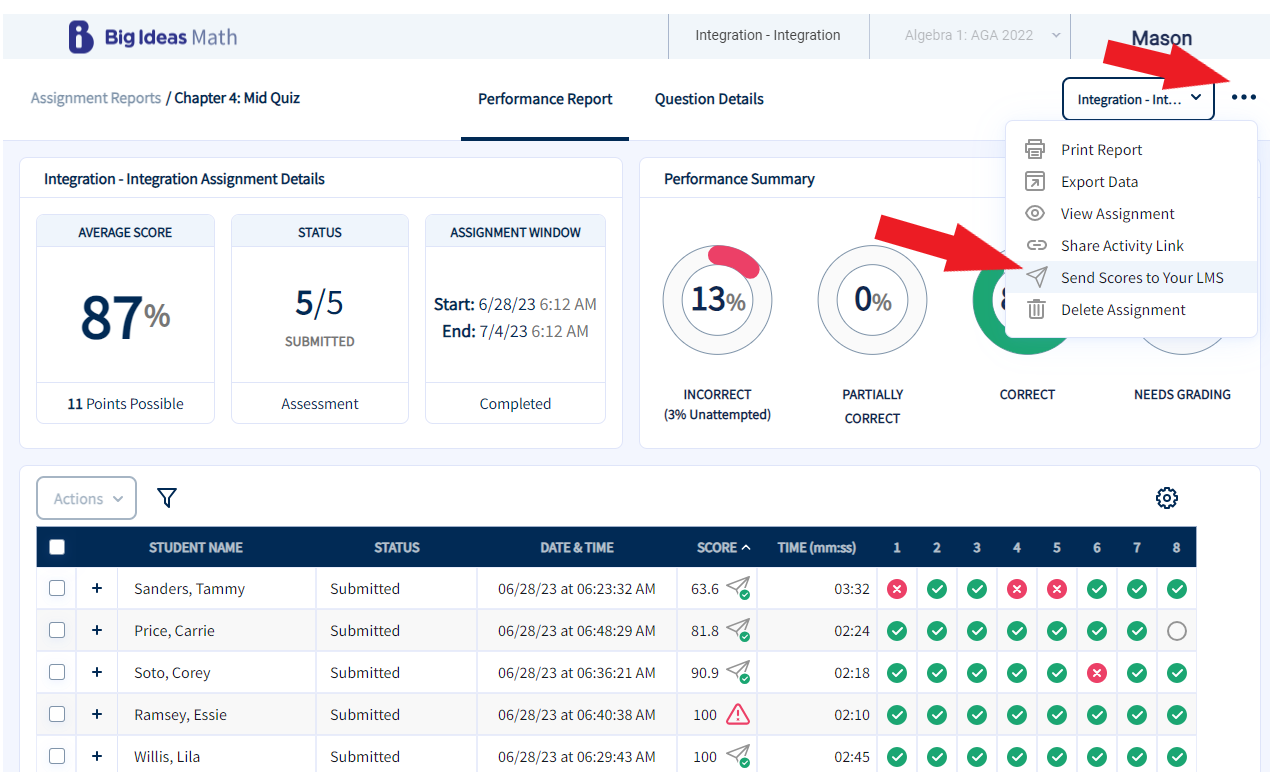Image resolution: width=1270 pixels, height=772 pixels.
Task: Click the unattempted circle on question 8 for Price, Carrie
Action: click(1176, 631)
